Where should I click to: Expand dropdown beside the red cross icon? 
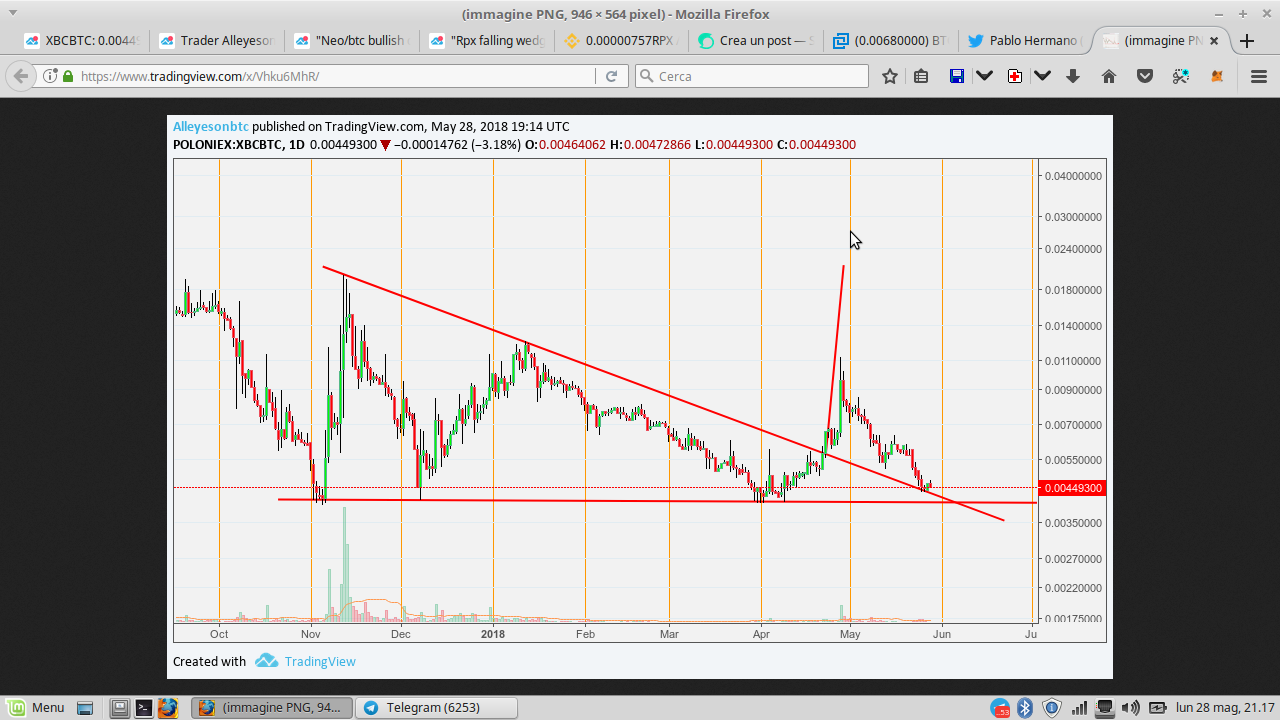[x=1042, y=76]
